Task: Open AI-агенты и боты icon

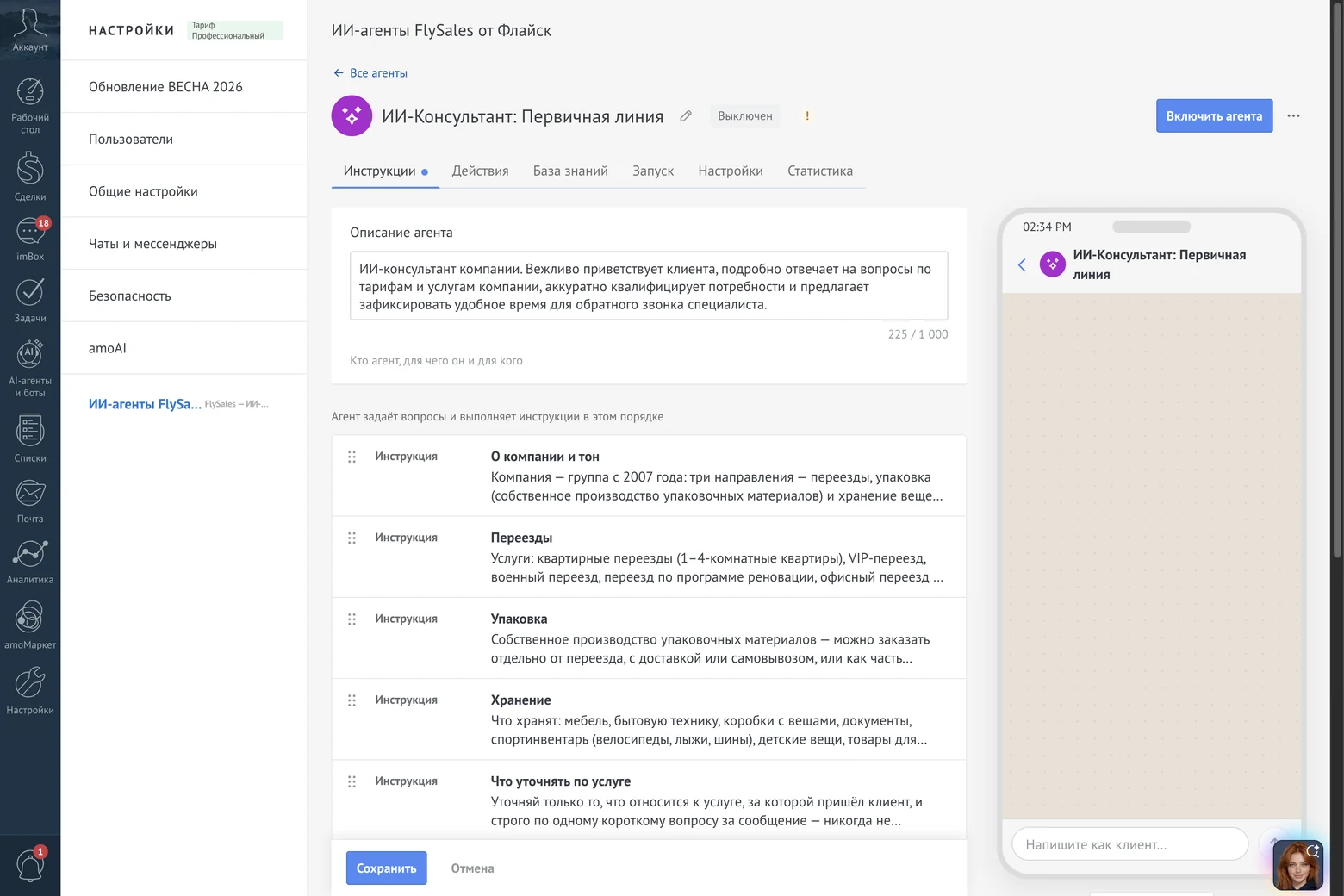Action: 30,353
